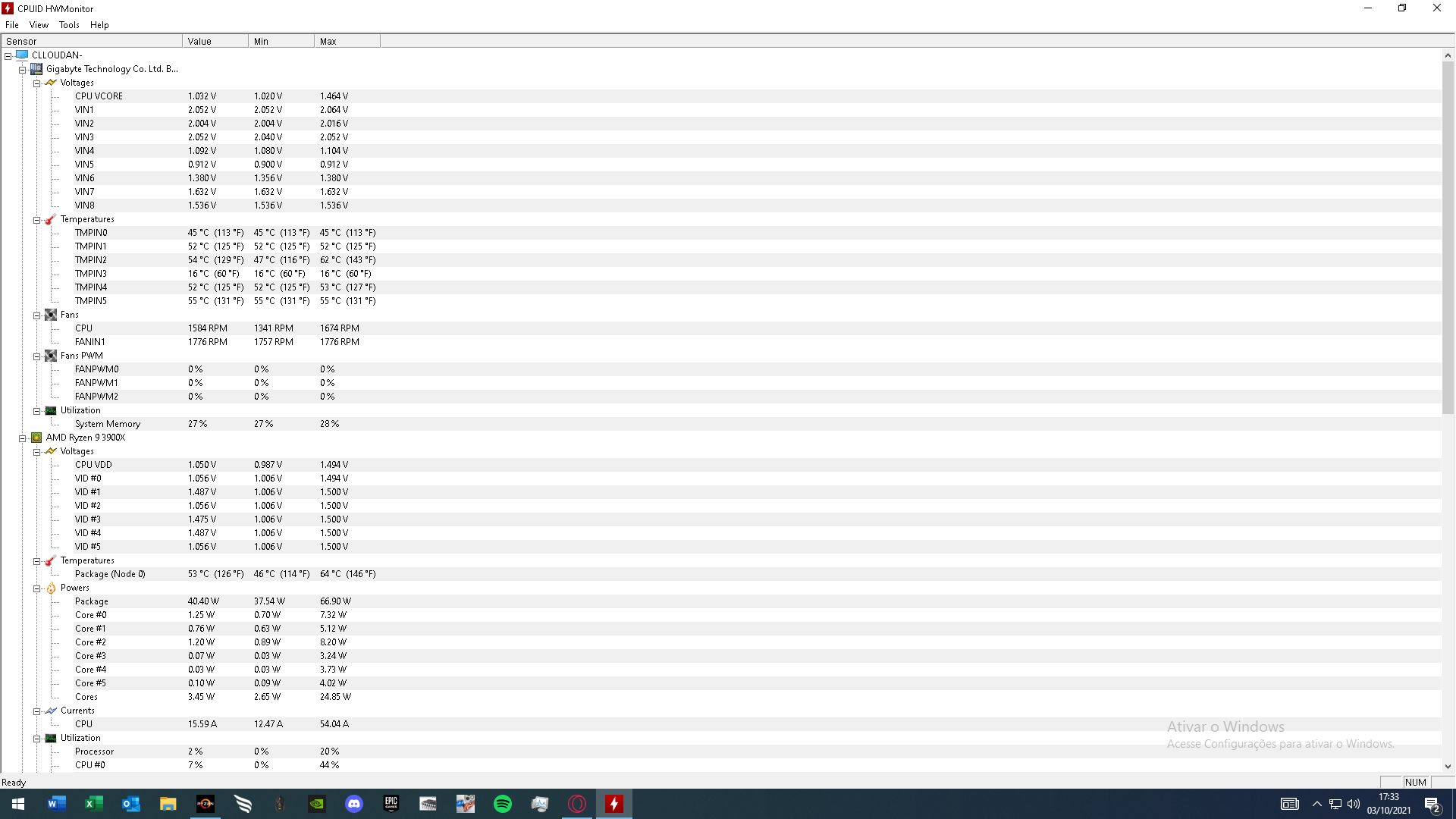Screen dimensions: 1456x819
Task: Click the Fans PWM group fan icon
Action: [x=51, y=356]
